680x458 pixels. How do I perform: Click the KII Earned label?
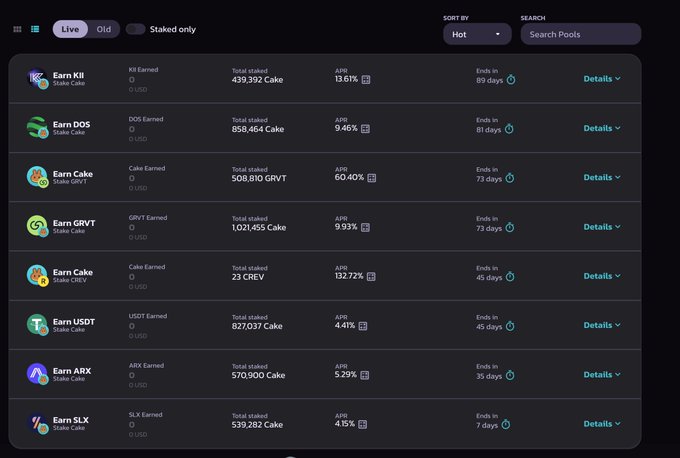(144, 69)
